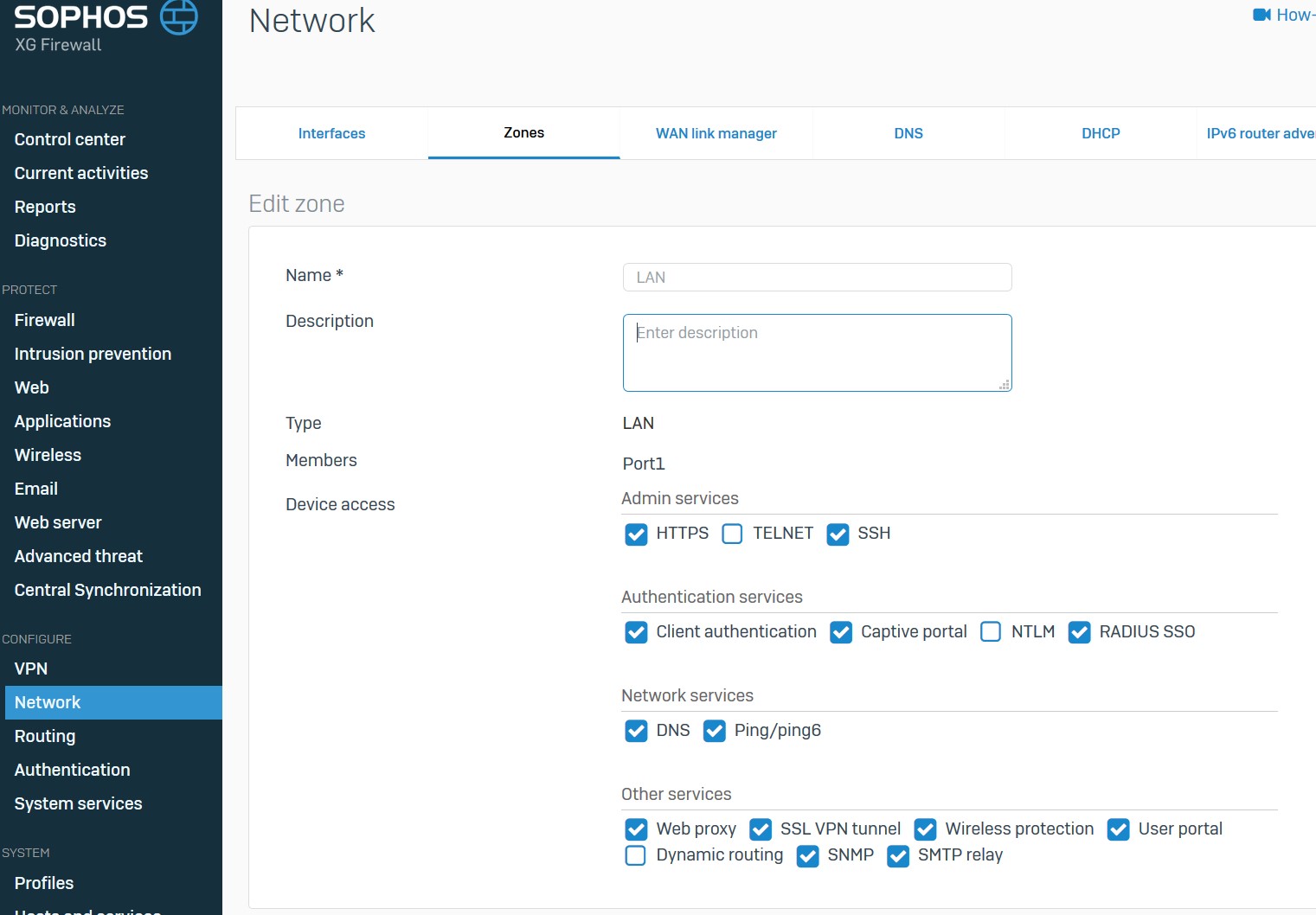Enable TELNET admin service

point(732,534)
